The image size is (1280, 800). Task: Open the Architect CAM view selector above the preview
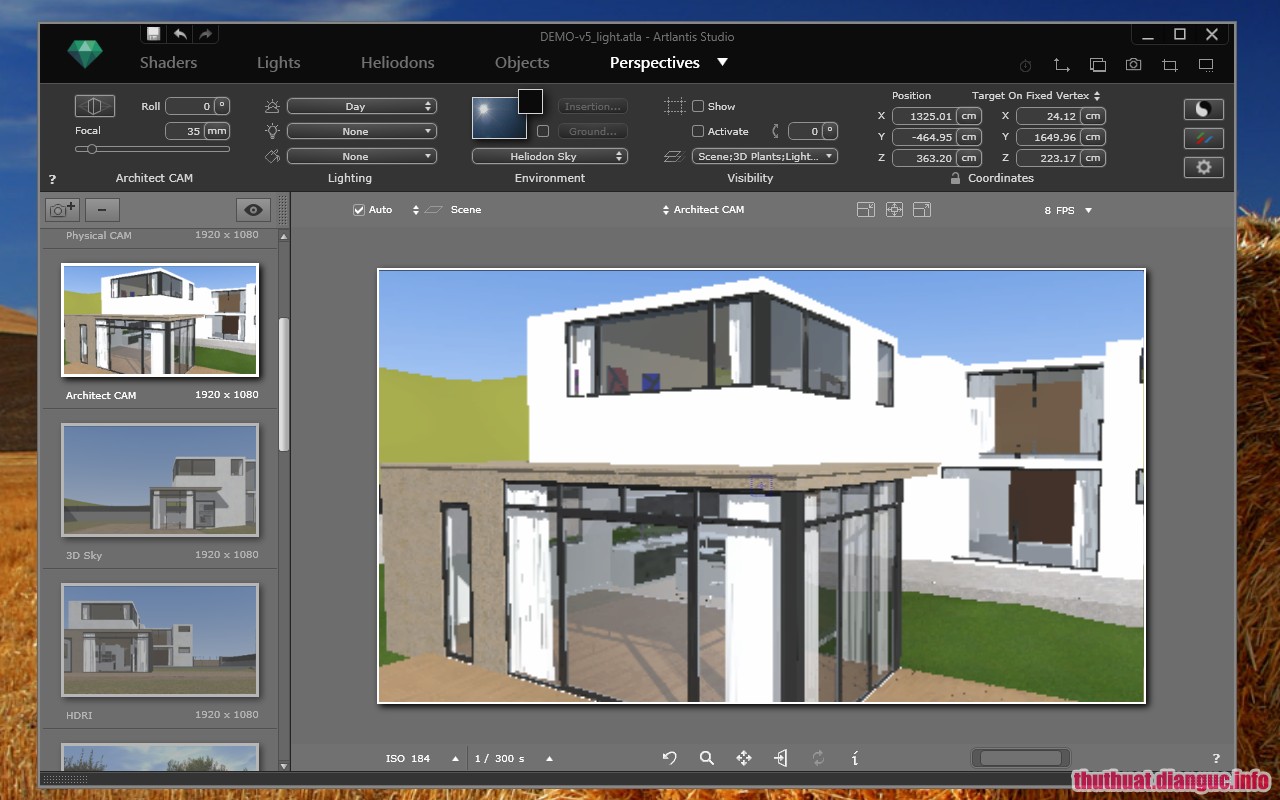(x=704, y=210)
